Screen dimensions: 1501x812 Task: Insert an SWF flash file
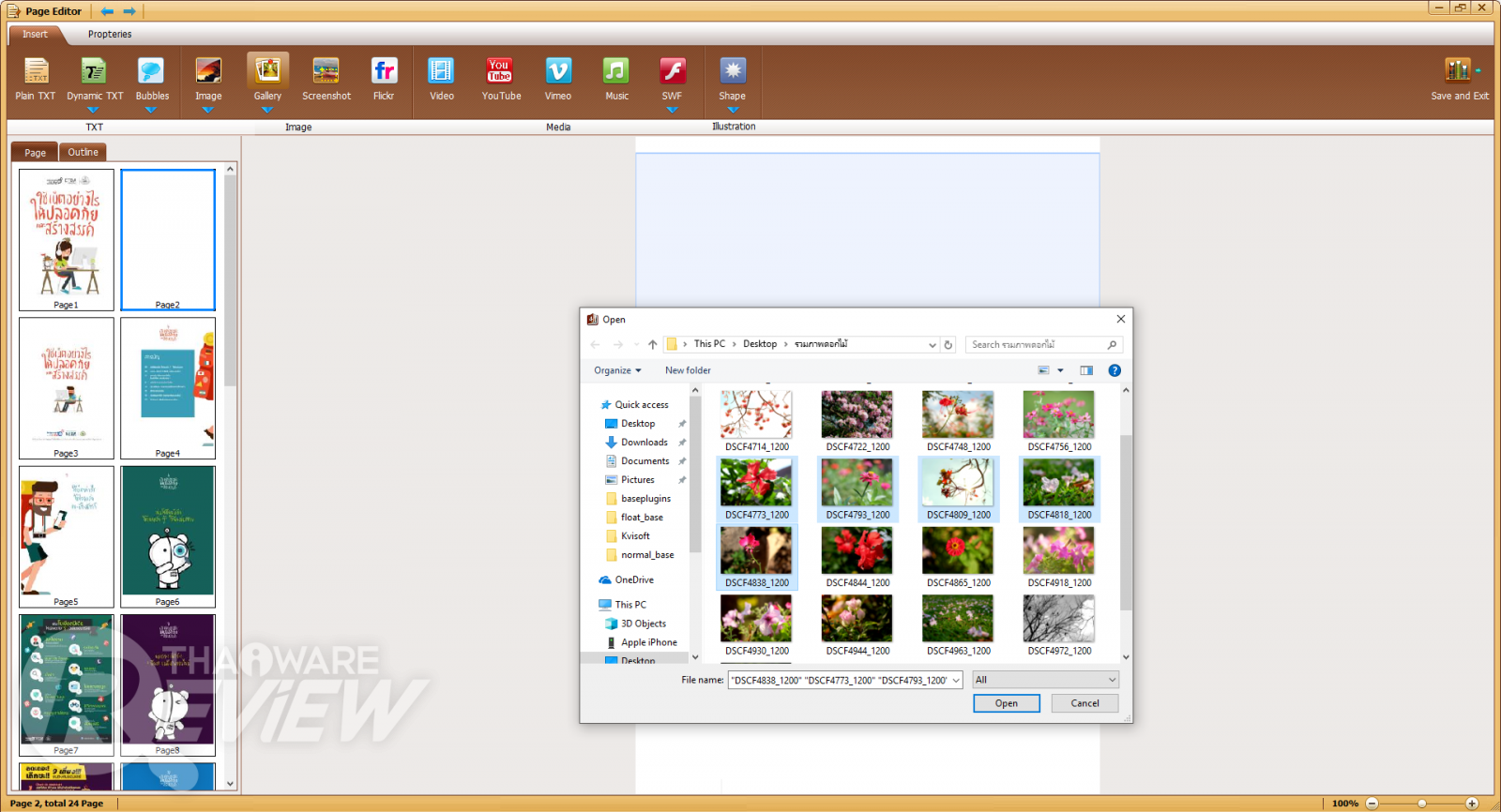pyautogui.click(x=672, y=79)
